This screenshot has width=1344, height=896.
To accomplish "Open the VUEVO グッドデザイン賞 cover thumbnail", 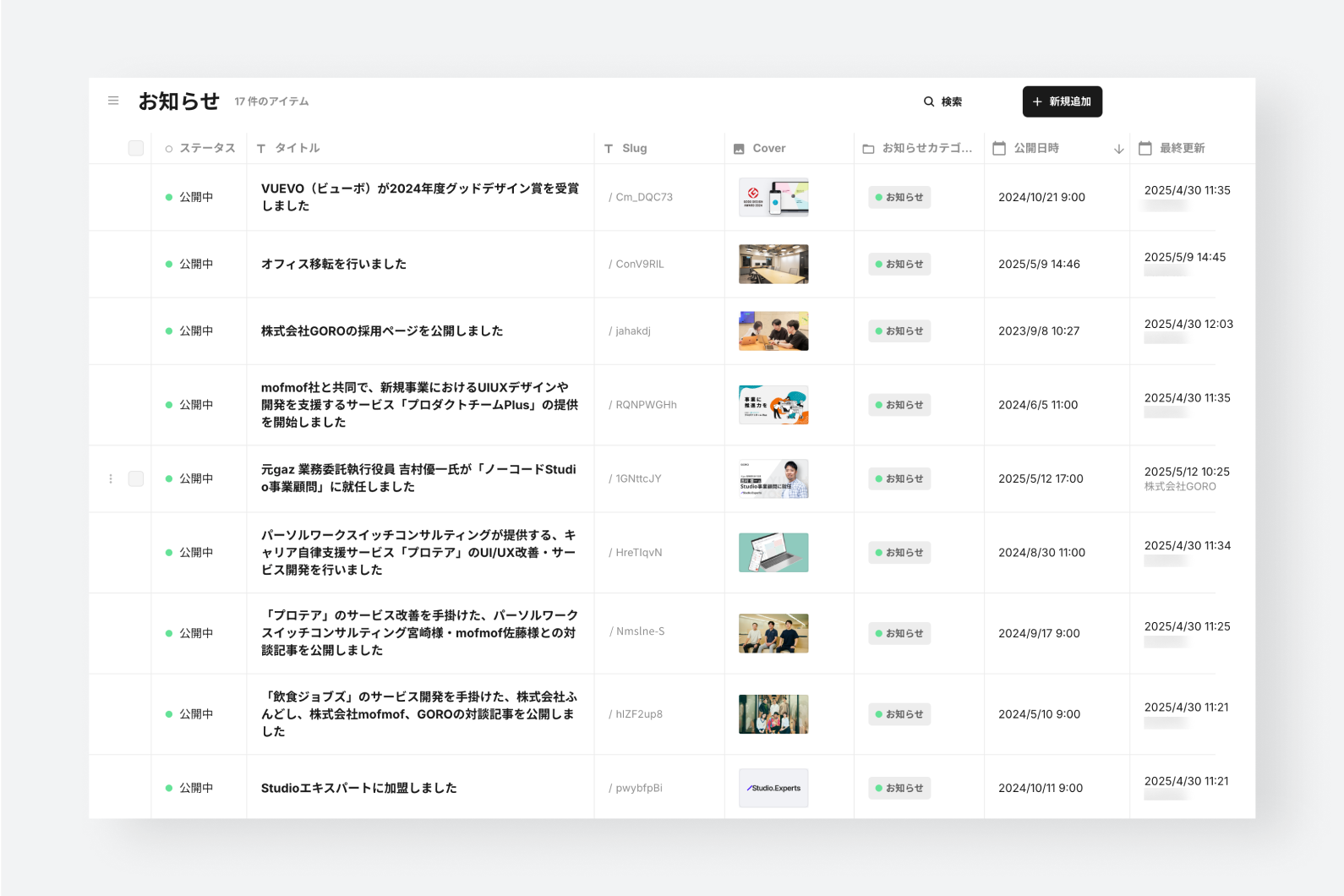I will point(773,197).
